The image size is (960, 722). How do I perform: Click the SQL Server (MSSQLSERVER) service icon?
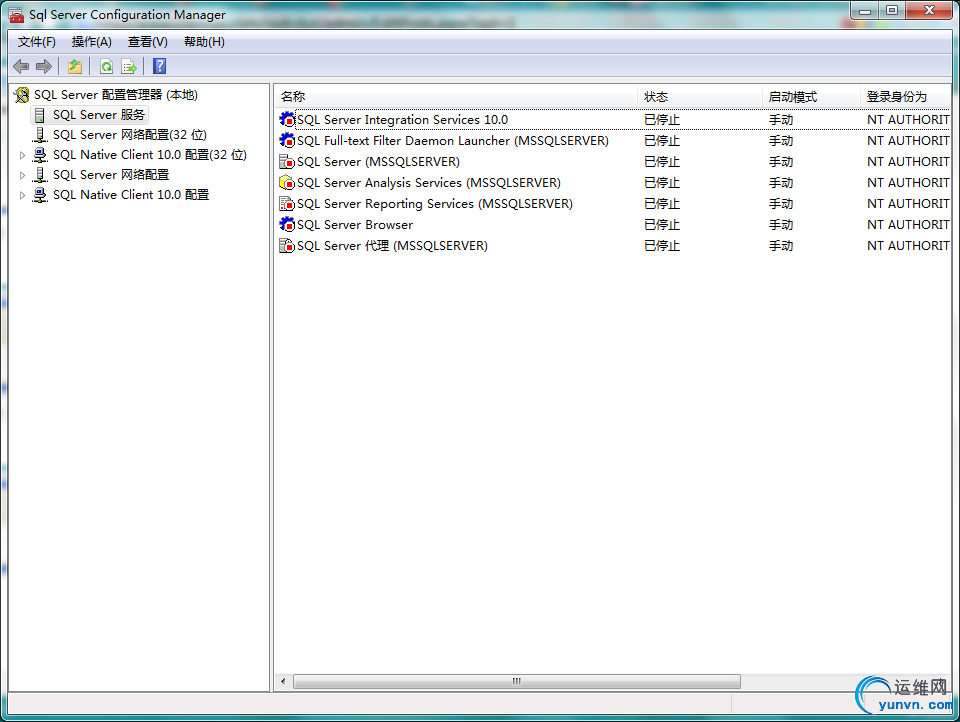287,162
